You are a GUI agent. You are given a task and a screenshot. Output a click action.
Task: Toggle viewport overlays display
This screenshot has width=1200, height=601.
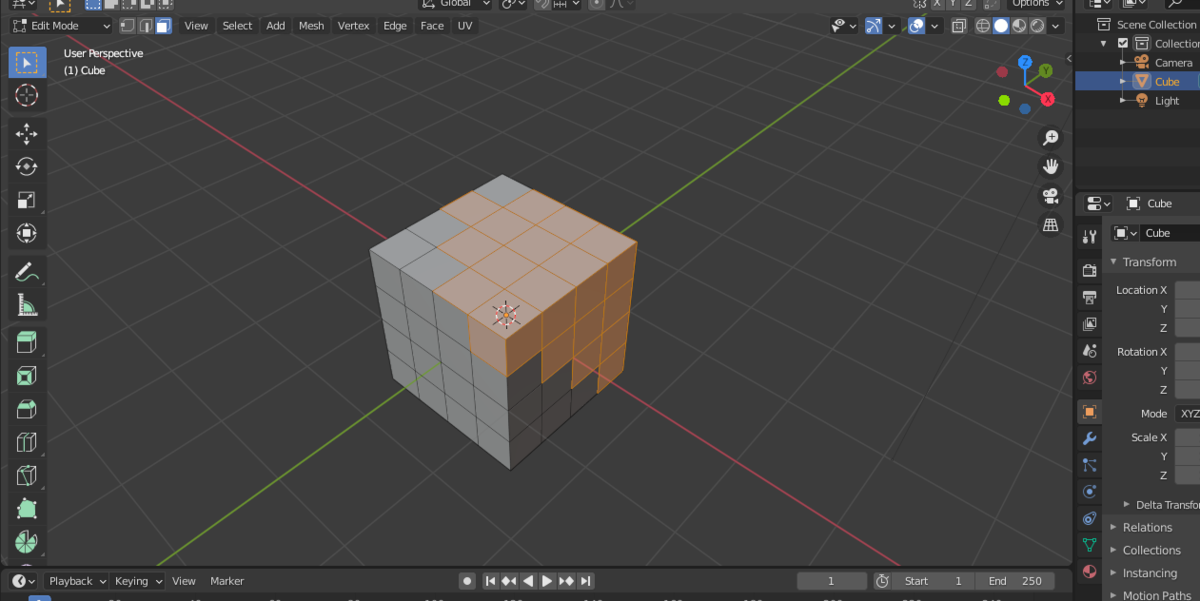pyautogui.click(x=915, y=26)
